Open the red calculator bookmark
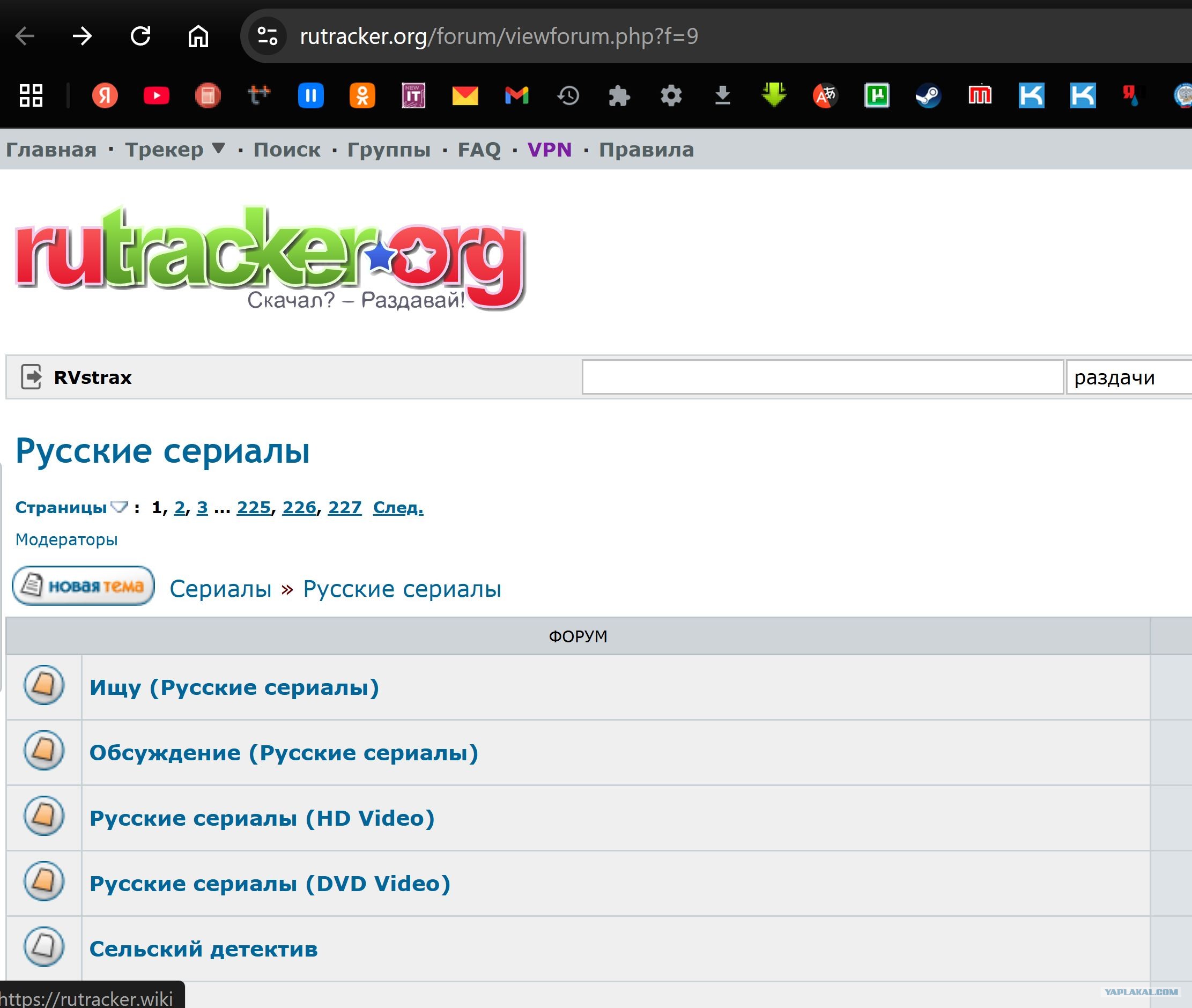 pos(208,95)
